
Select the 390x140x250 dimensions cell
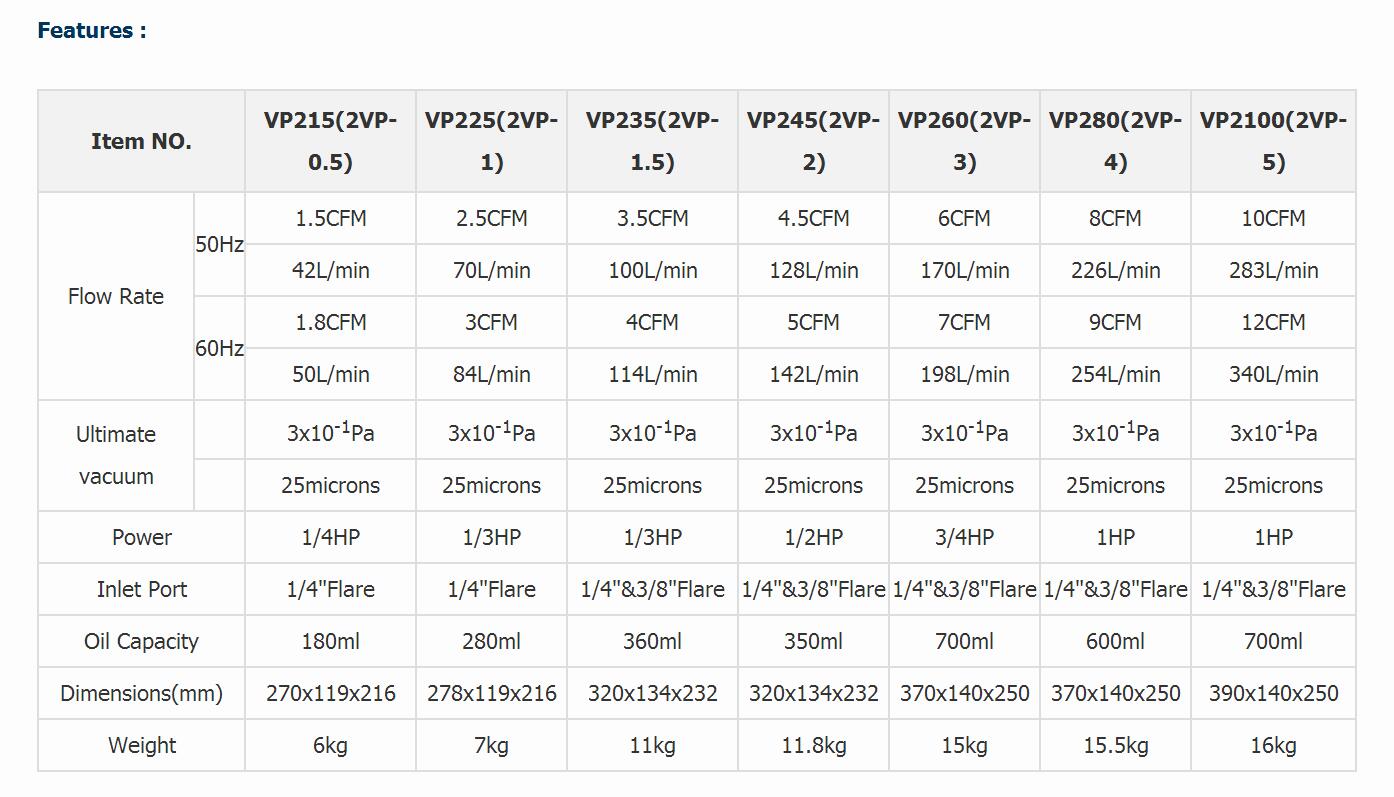tap(1273, 694)
